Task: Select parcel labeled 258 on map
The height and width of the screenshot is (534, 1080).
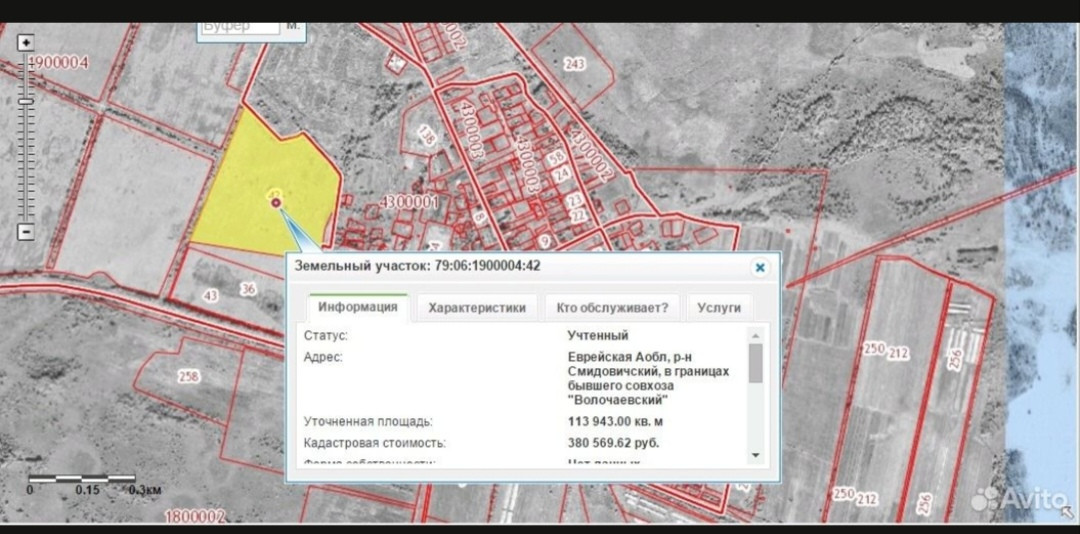Action: coord(188,376)
